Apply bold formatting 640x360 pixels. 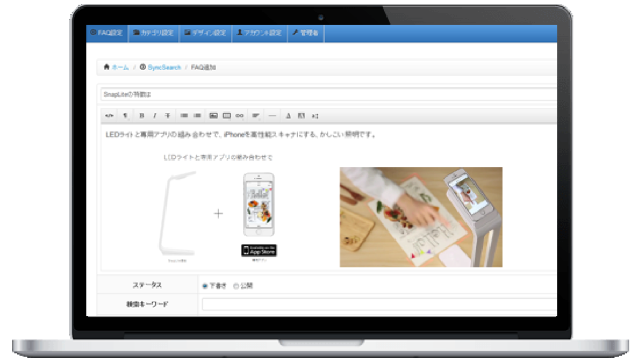142,116
